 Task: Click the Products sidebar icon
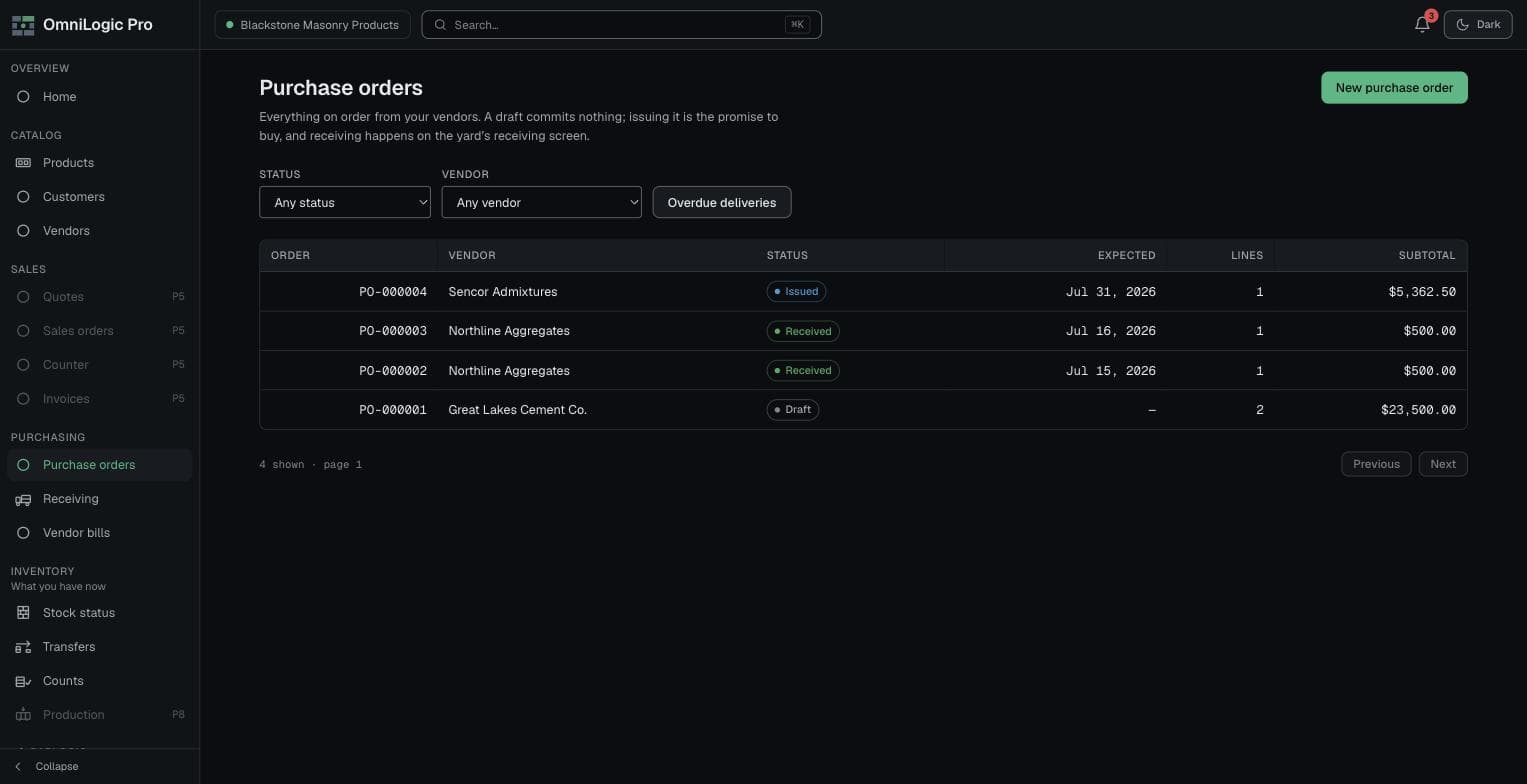pyautogui.click(x=23, y=163)
